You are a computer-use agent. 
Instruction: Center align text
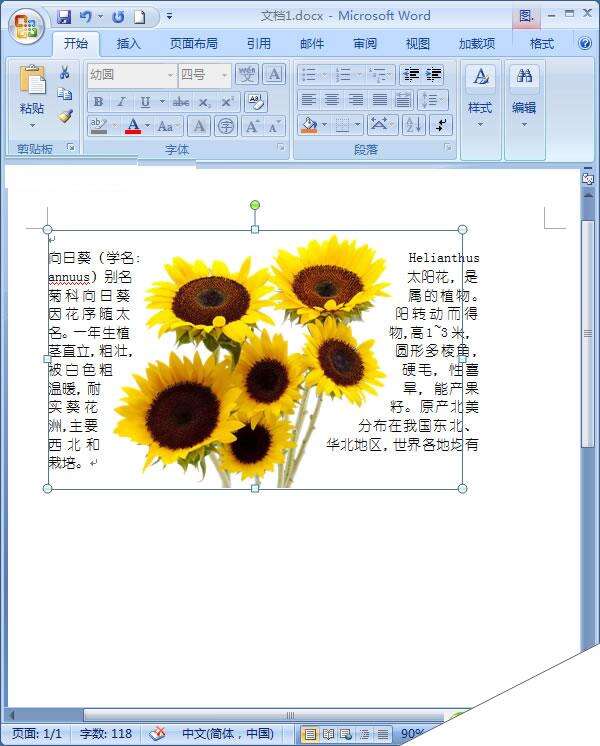pos(332,100)
